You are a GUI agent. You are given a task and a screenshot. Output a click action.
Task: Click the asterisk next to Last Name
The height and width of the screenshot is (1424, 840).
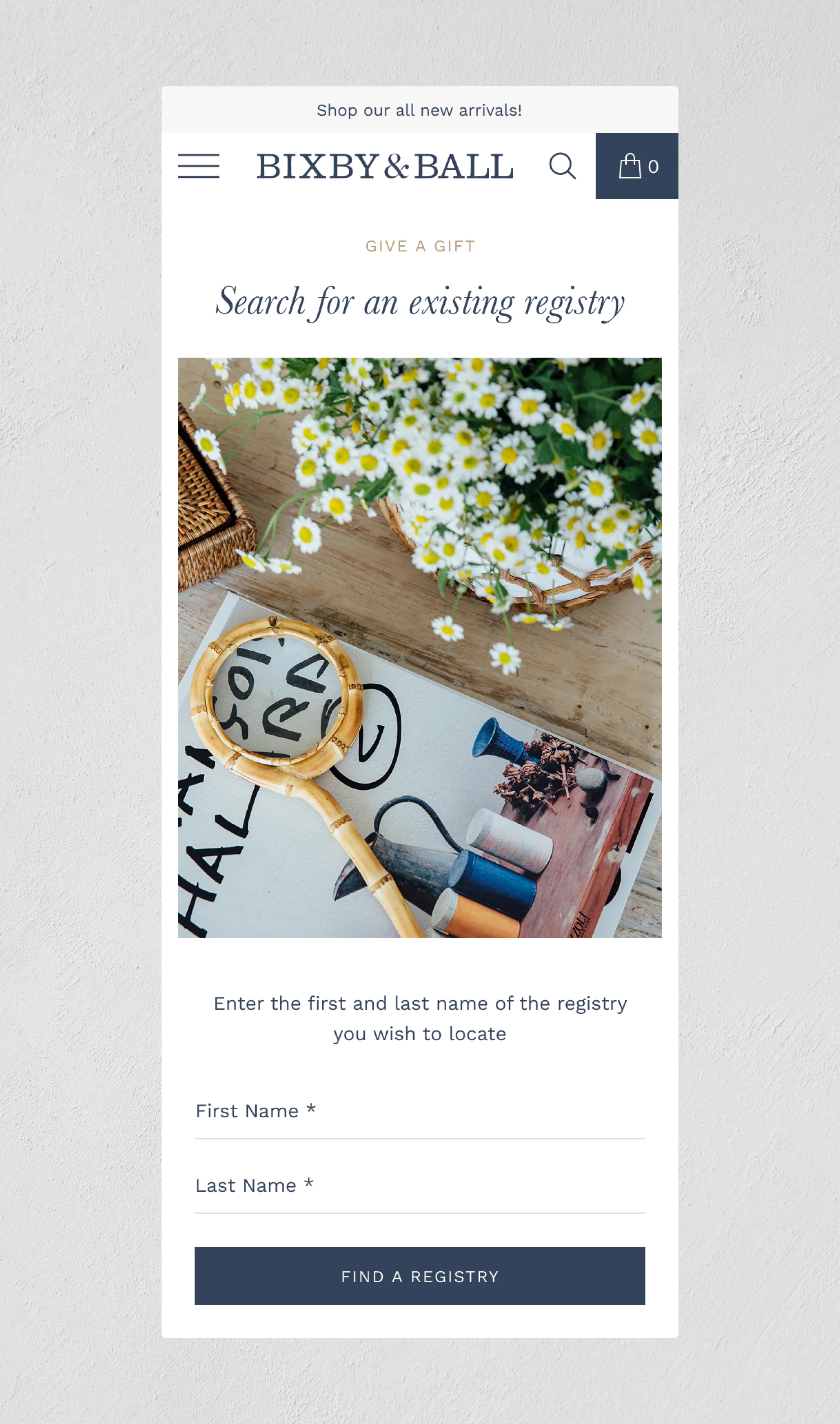(308, 1183)
